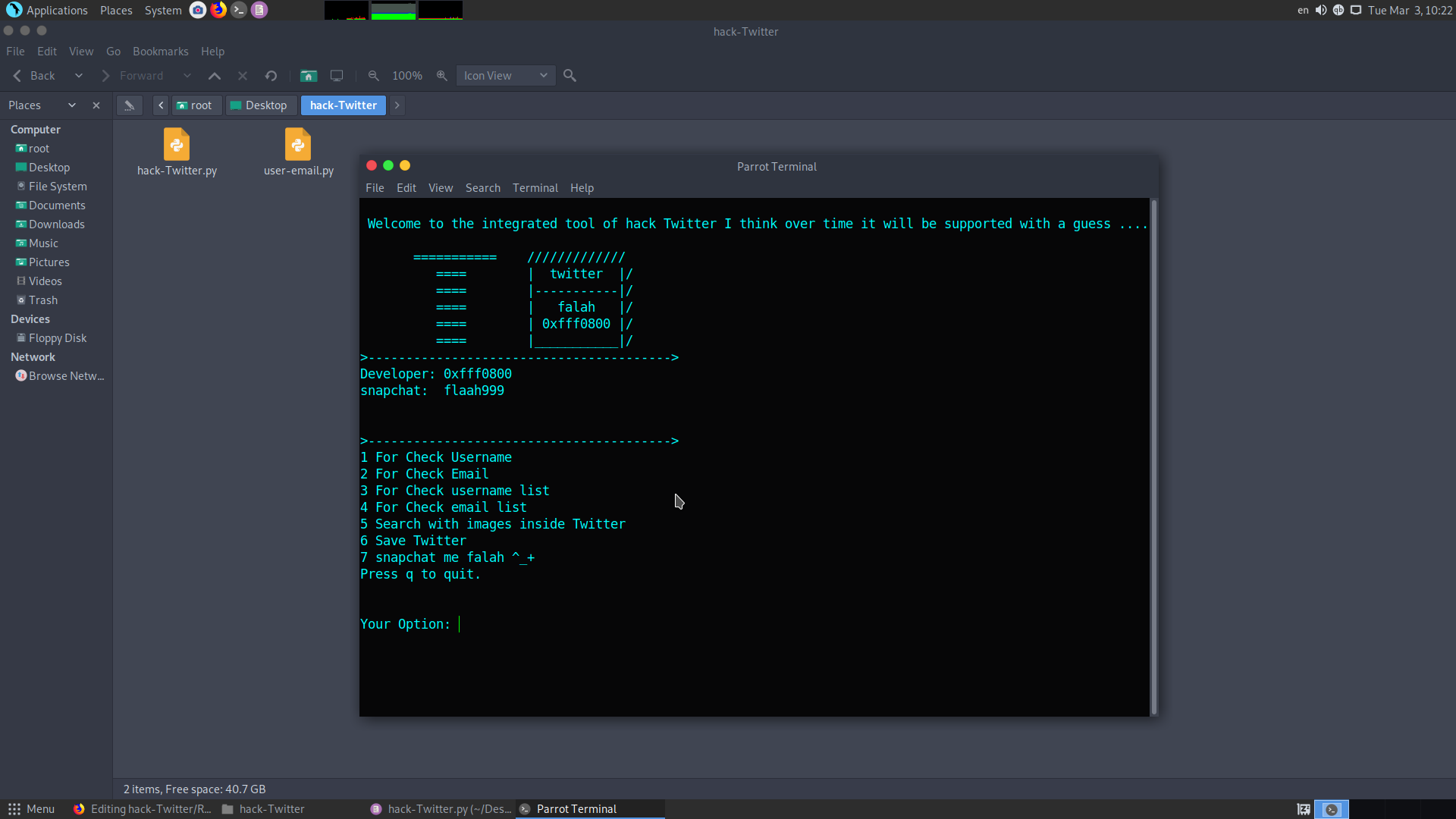The height and width of the screenshot is (819, 1456).
Task: Go up to the parent folder
Action: point(215,76)
